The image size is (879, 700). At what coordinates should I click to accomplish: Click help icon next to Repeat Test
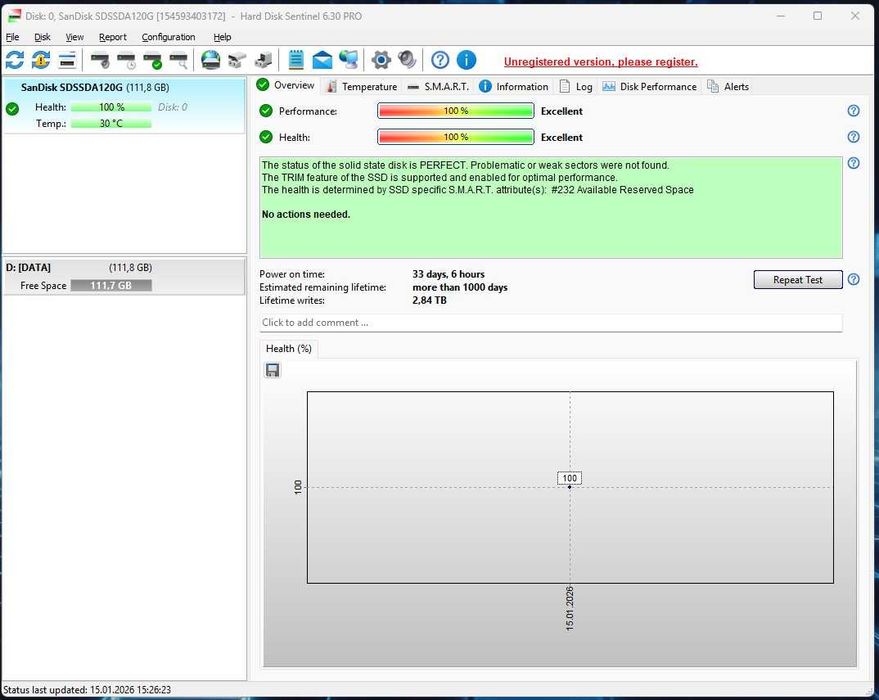point(853,279)
